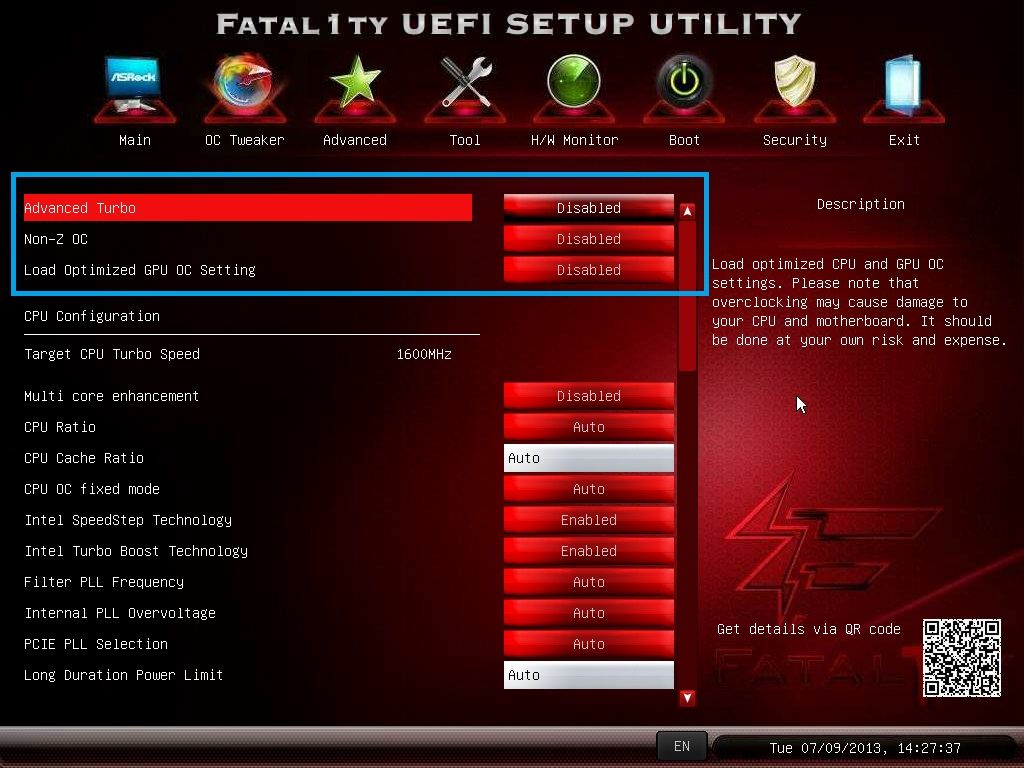Select the CPU OC fixed mode label

pos(91,489)
